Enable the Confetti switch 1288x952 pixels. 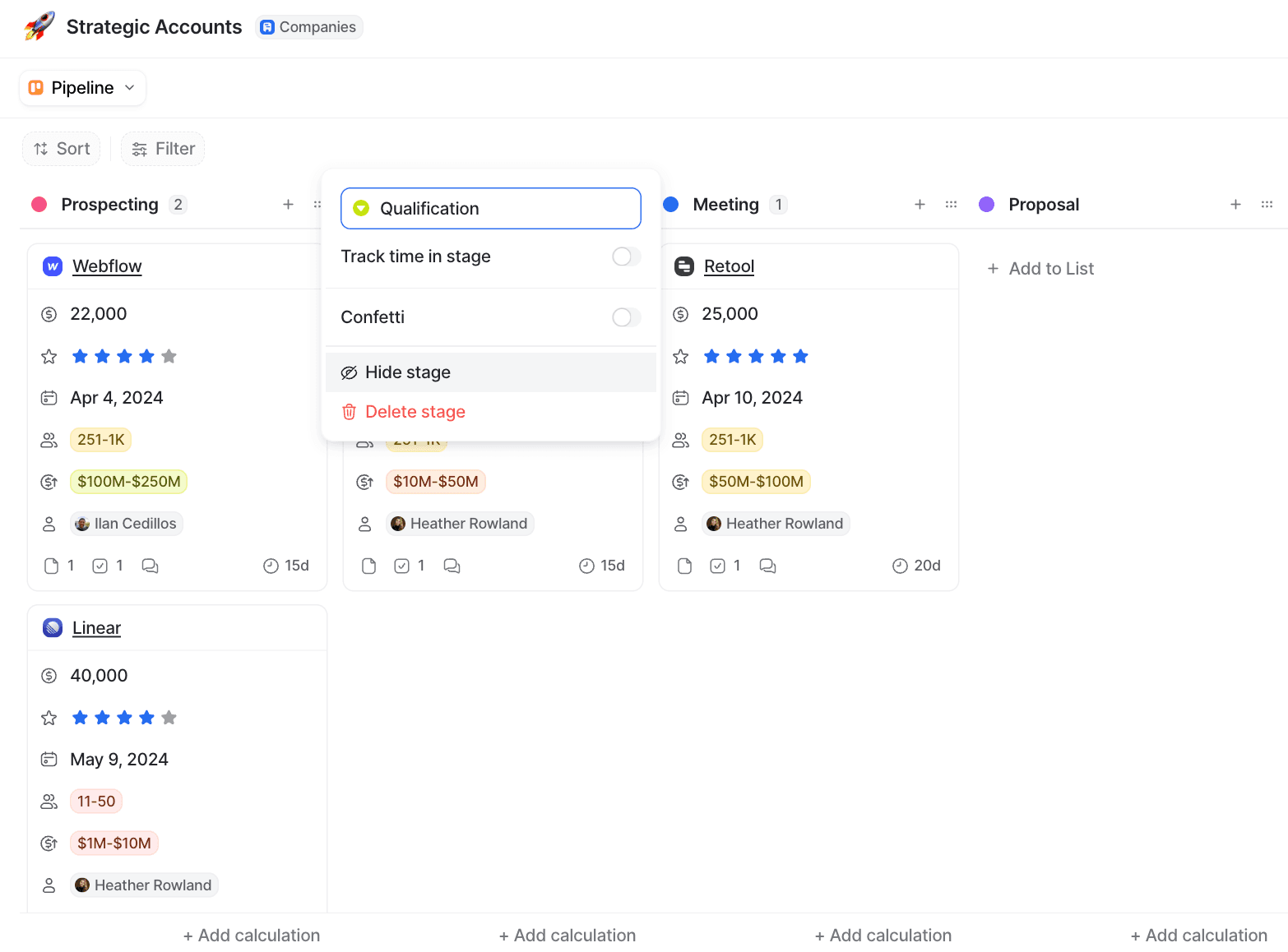pos(626,317)
